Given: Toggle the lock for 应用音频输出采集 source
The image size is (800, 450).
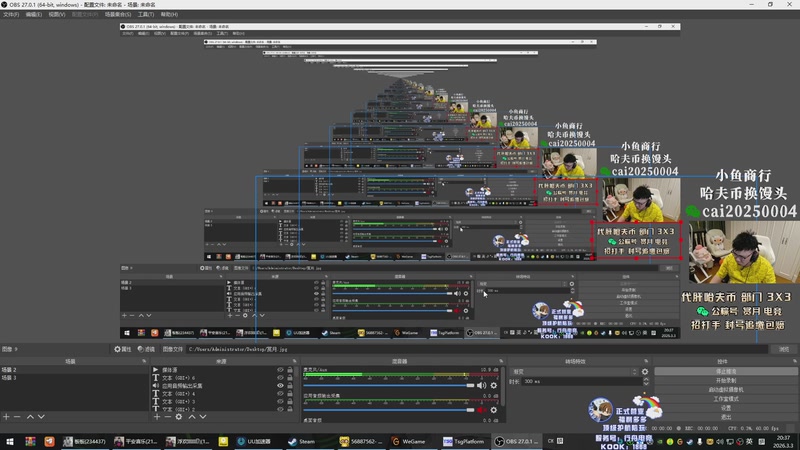Looking at the screenshot, I should click(x=290, y=386).
